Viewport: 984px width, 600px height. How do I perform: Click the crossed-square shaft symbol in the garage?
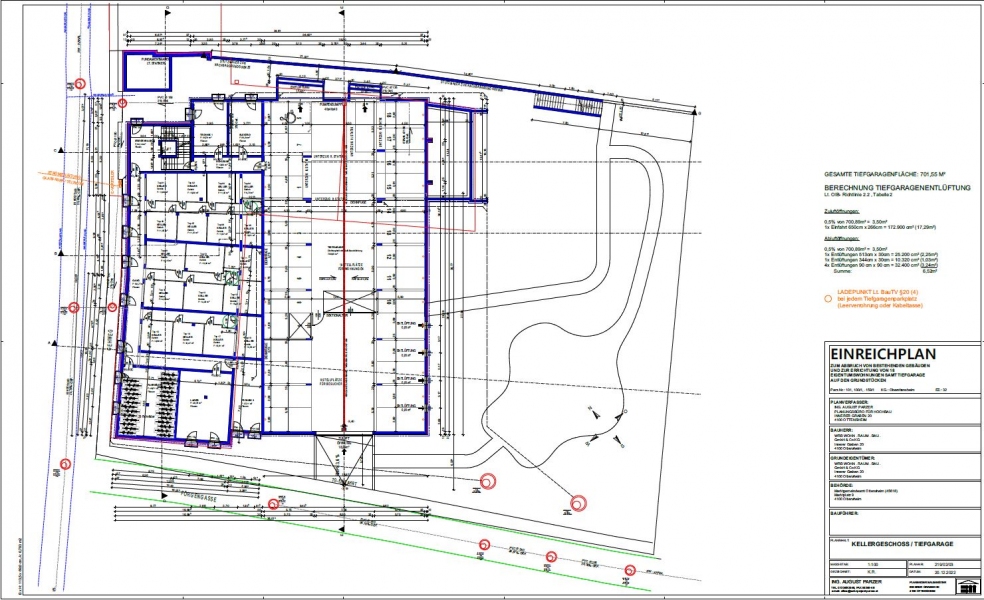(303, 326)
